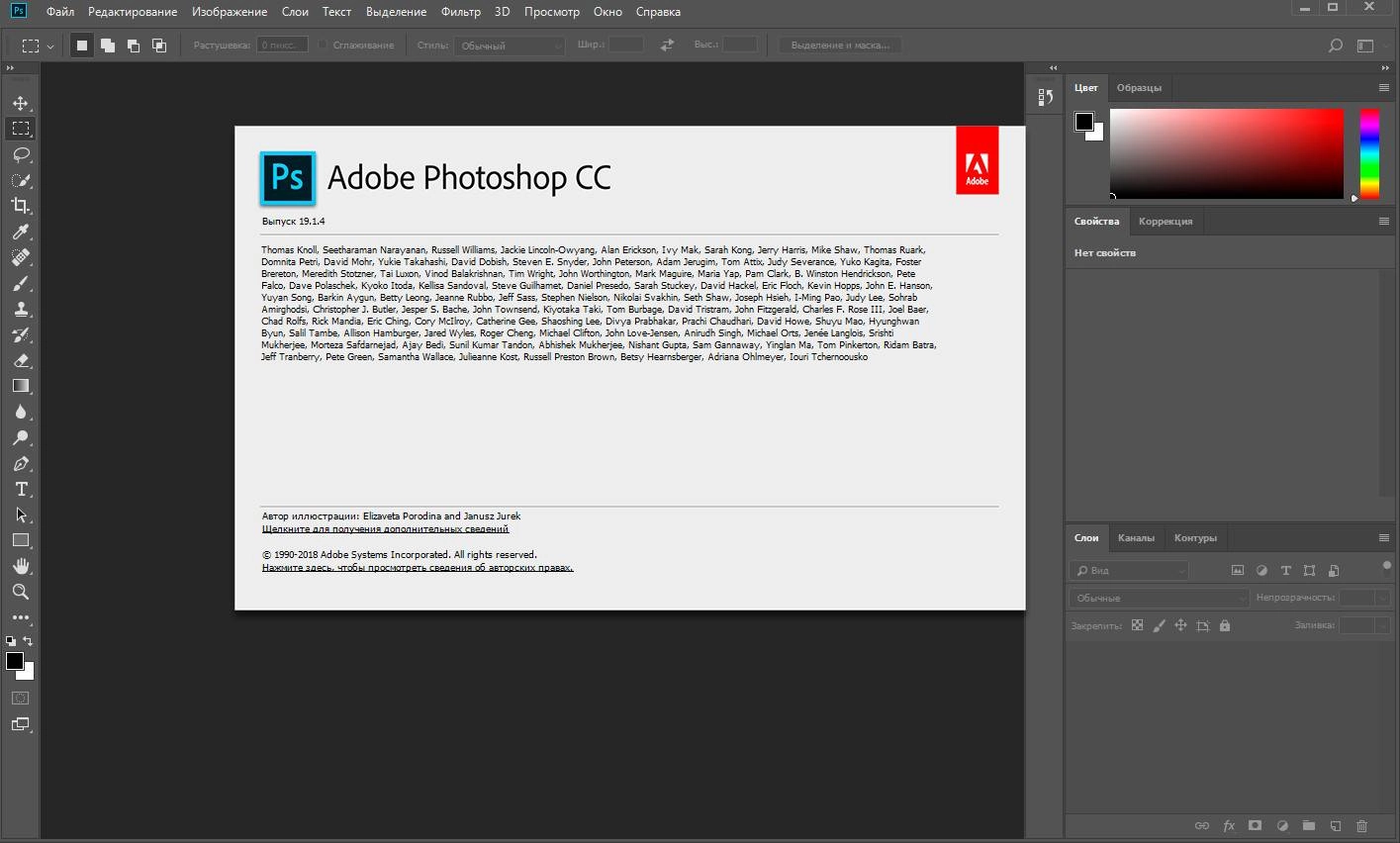Click the link layers icon
Screen dimensions: 1400x843
pyautogui.click(x=1202, y=825)
